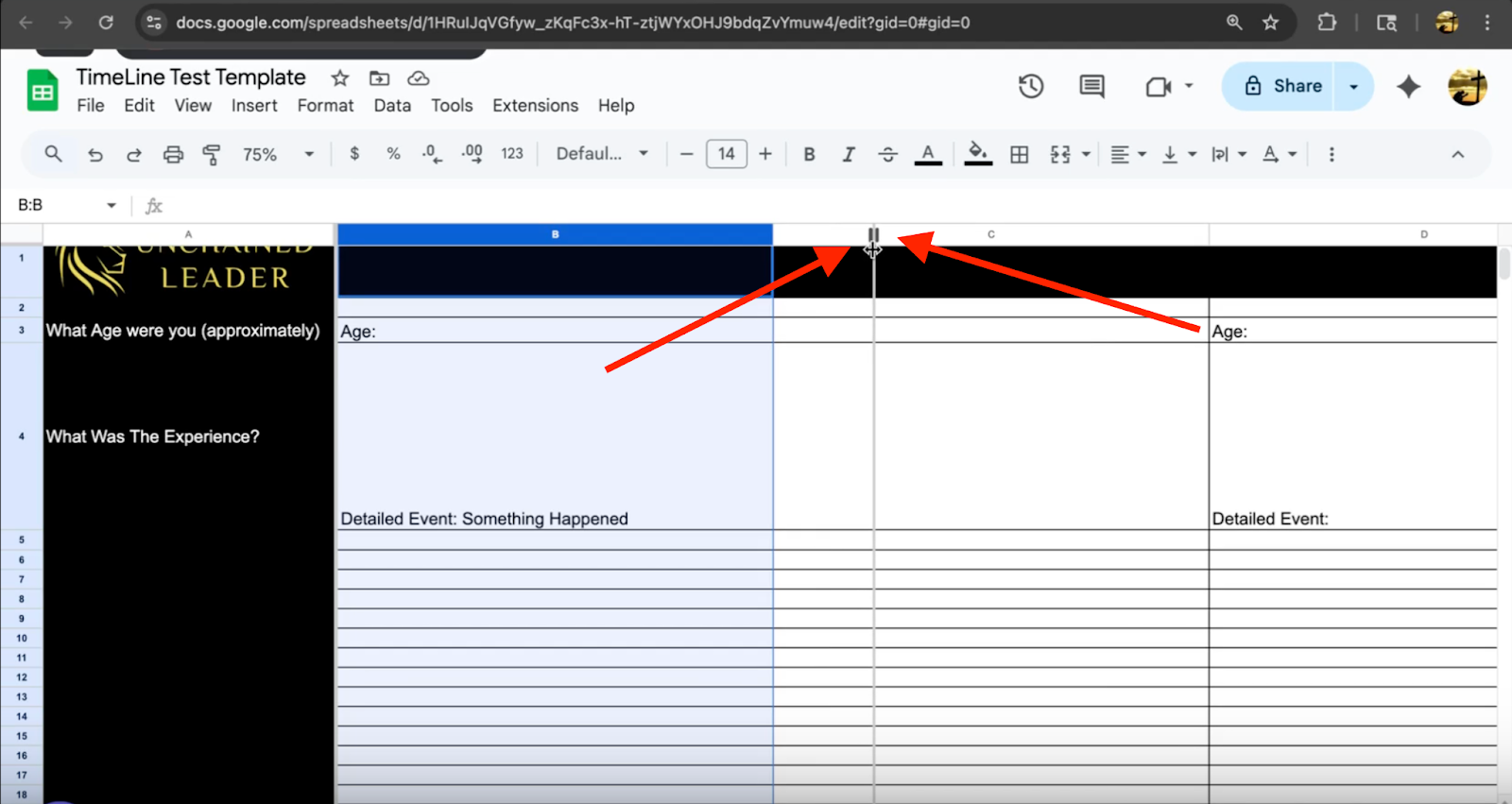Viewport: 1512px width, 804px height.
Task: Activate the paint format tool
Action: (x=212, y=154)
